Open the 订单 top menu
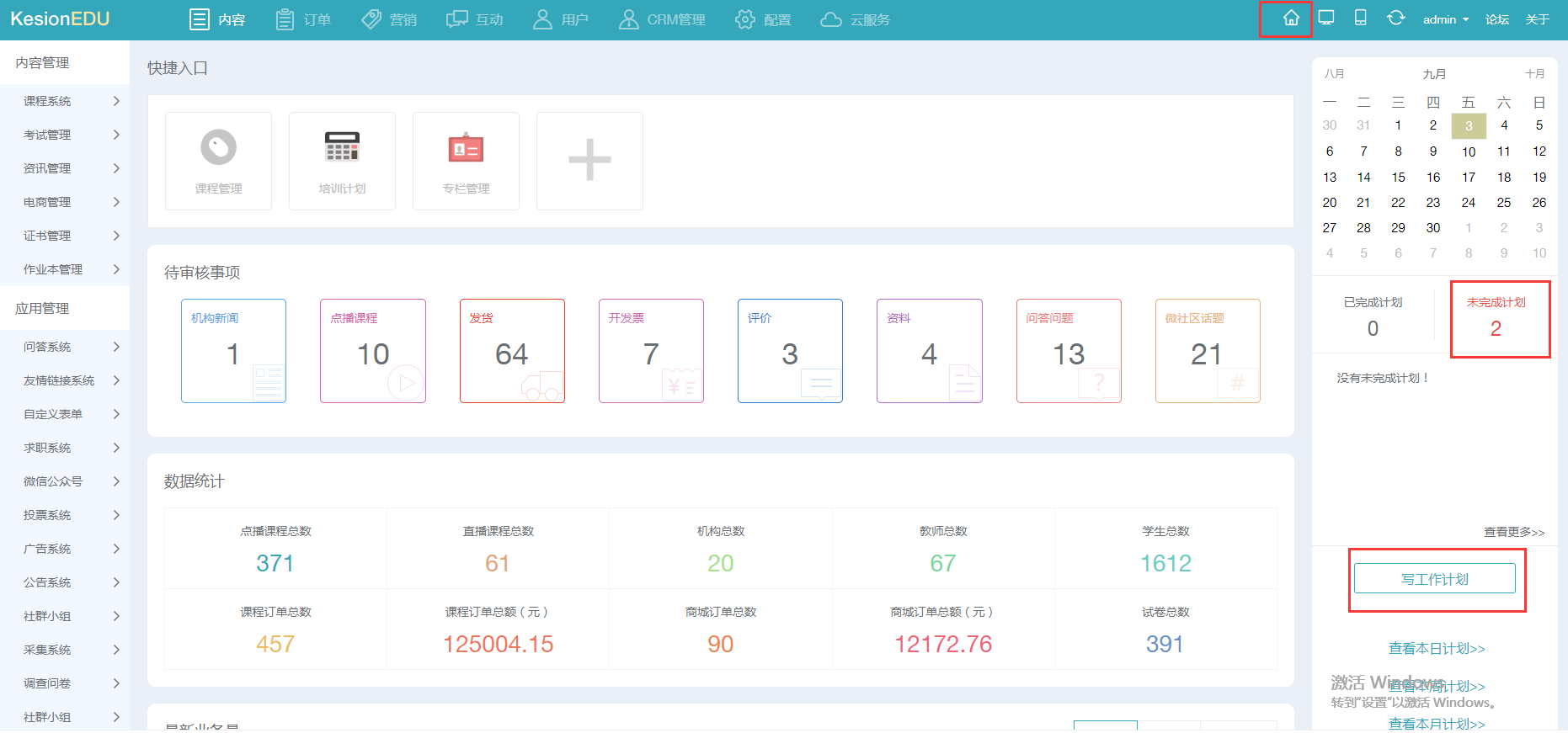1568x733 pixels. 304,19
